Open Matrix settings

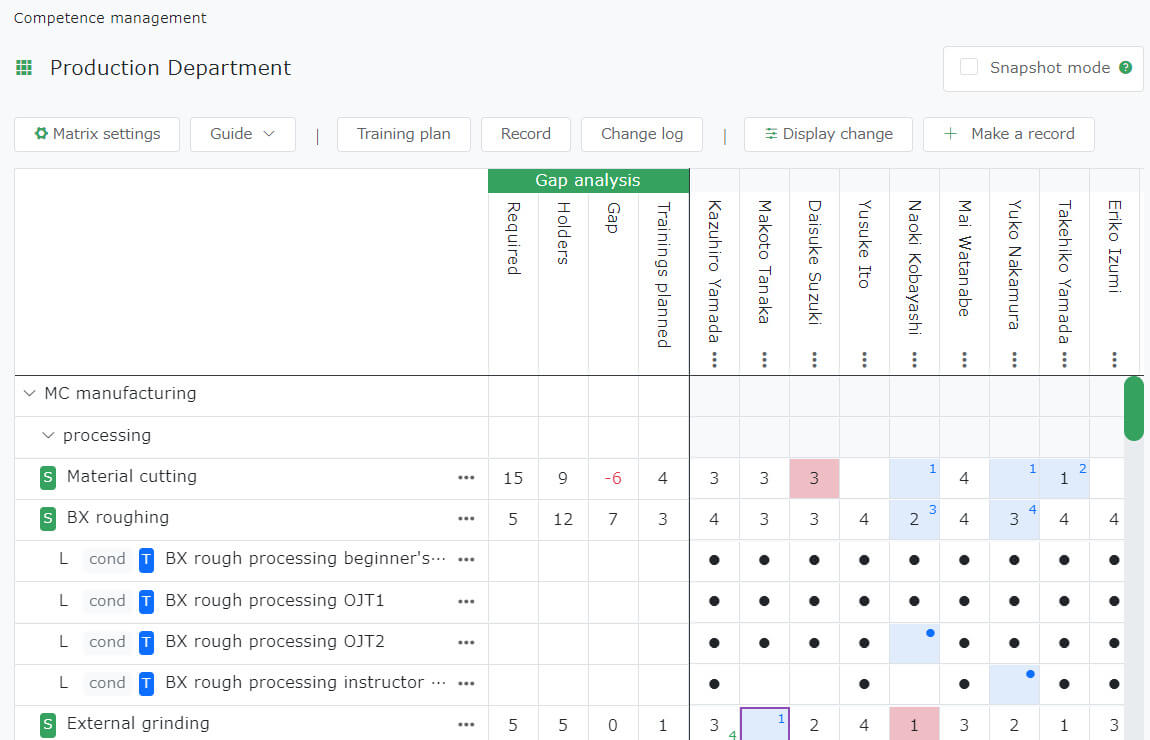pyautogui.click(x=97, y=134)
